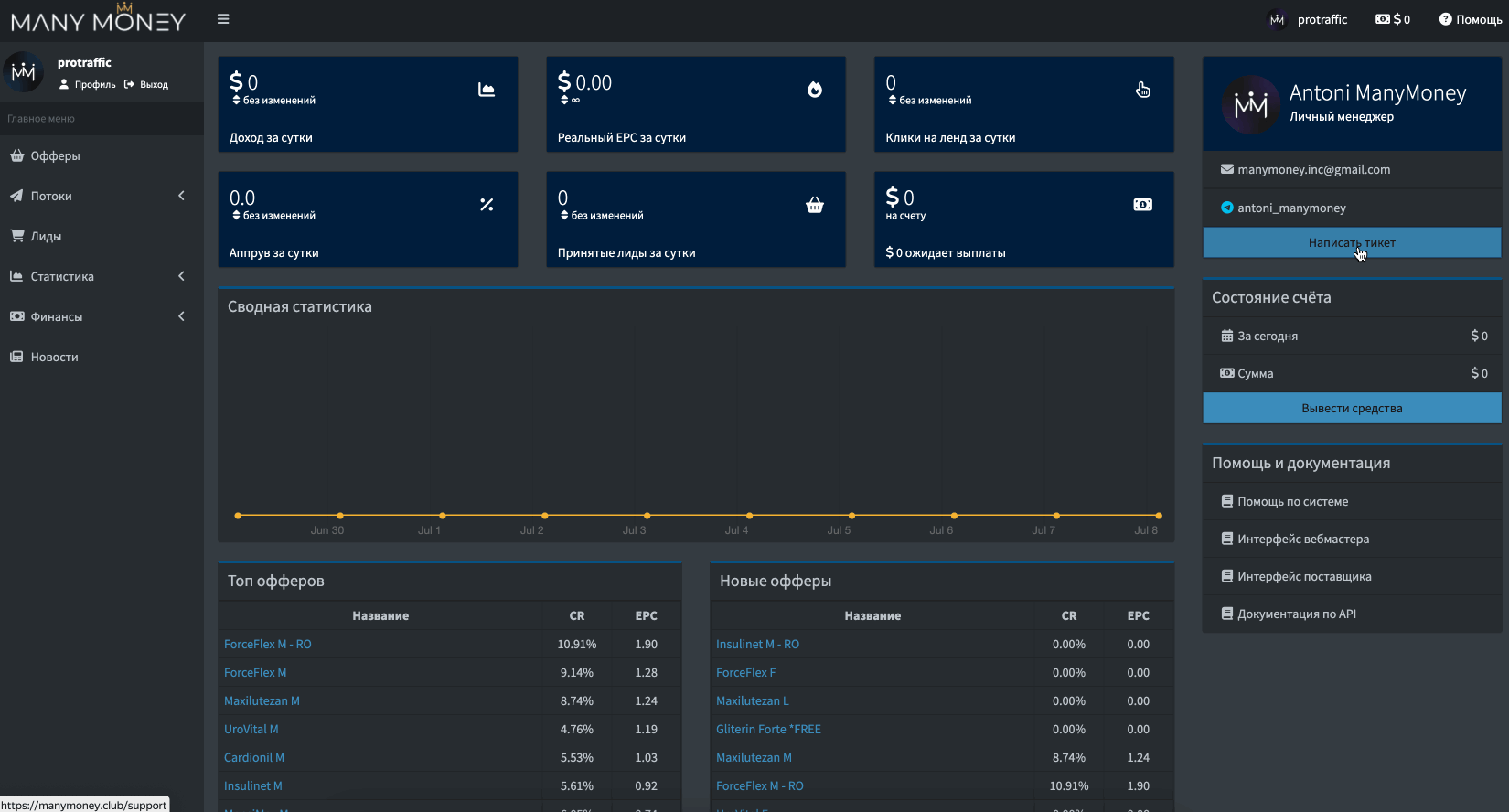Click the Jun 30 data point on chart
This screenshot has width=1509, height=812.
(340, 516)
